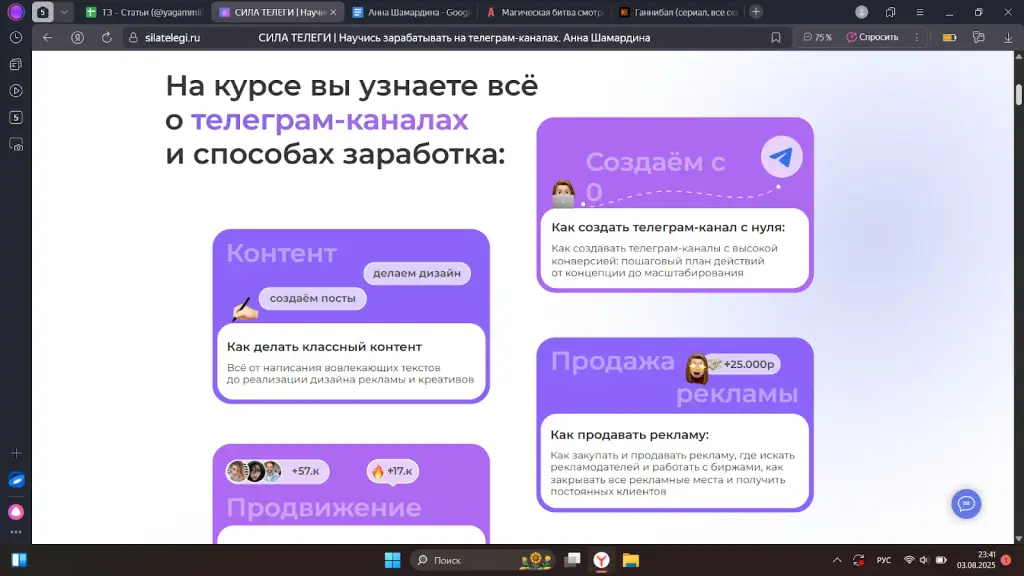Viewport: 1024px width, 576px height.
Task: Switch to the Магическая битва tab
Action: tap(545, 12)
